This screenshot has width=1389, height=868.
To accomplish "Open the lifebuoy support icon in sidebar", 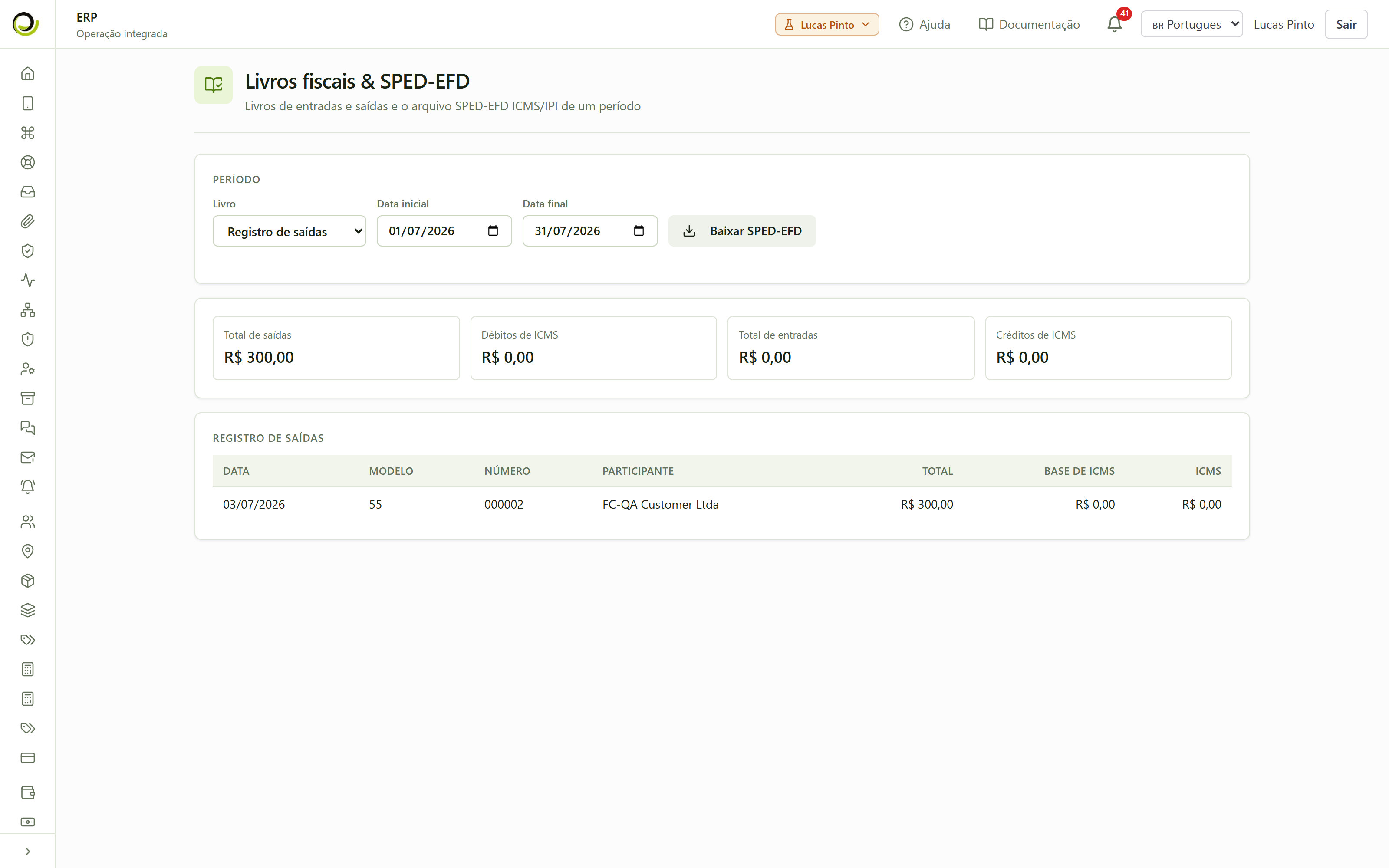I will [27, 162].
